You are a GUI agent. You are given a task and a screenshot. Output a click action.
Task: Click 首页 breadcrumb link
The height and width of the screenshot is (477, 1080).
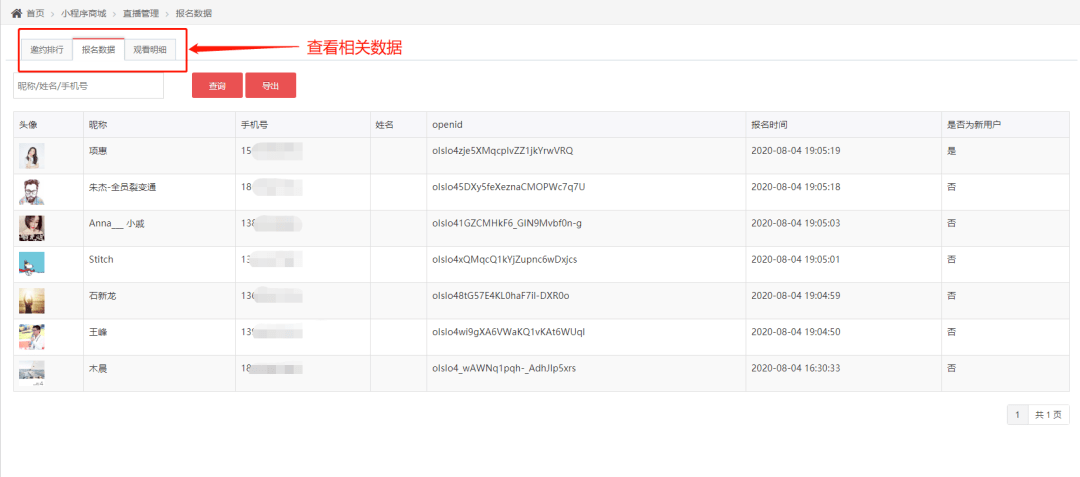click(35, 13)
